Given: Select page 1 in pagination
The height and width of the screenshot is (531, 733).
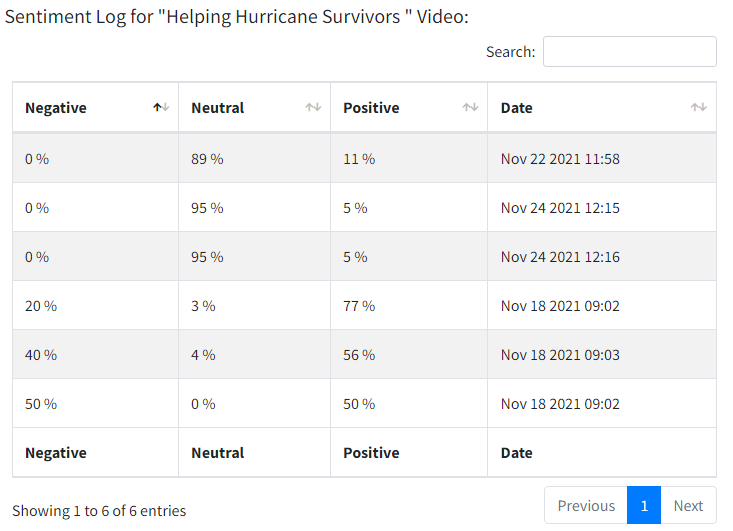Looking at the screenshot, I should 644,506.
